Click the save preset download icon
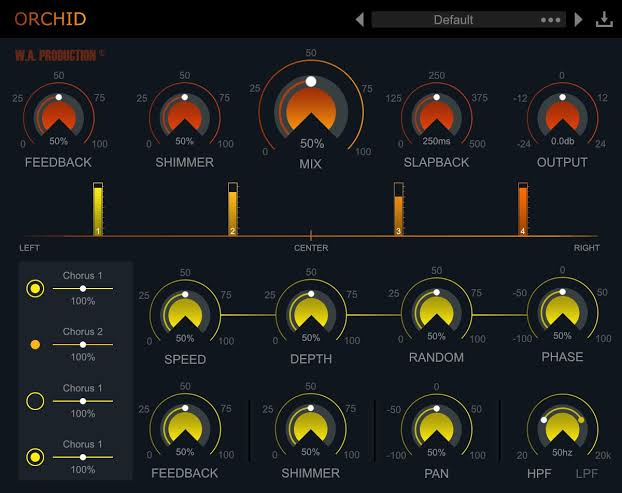 604,20
